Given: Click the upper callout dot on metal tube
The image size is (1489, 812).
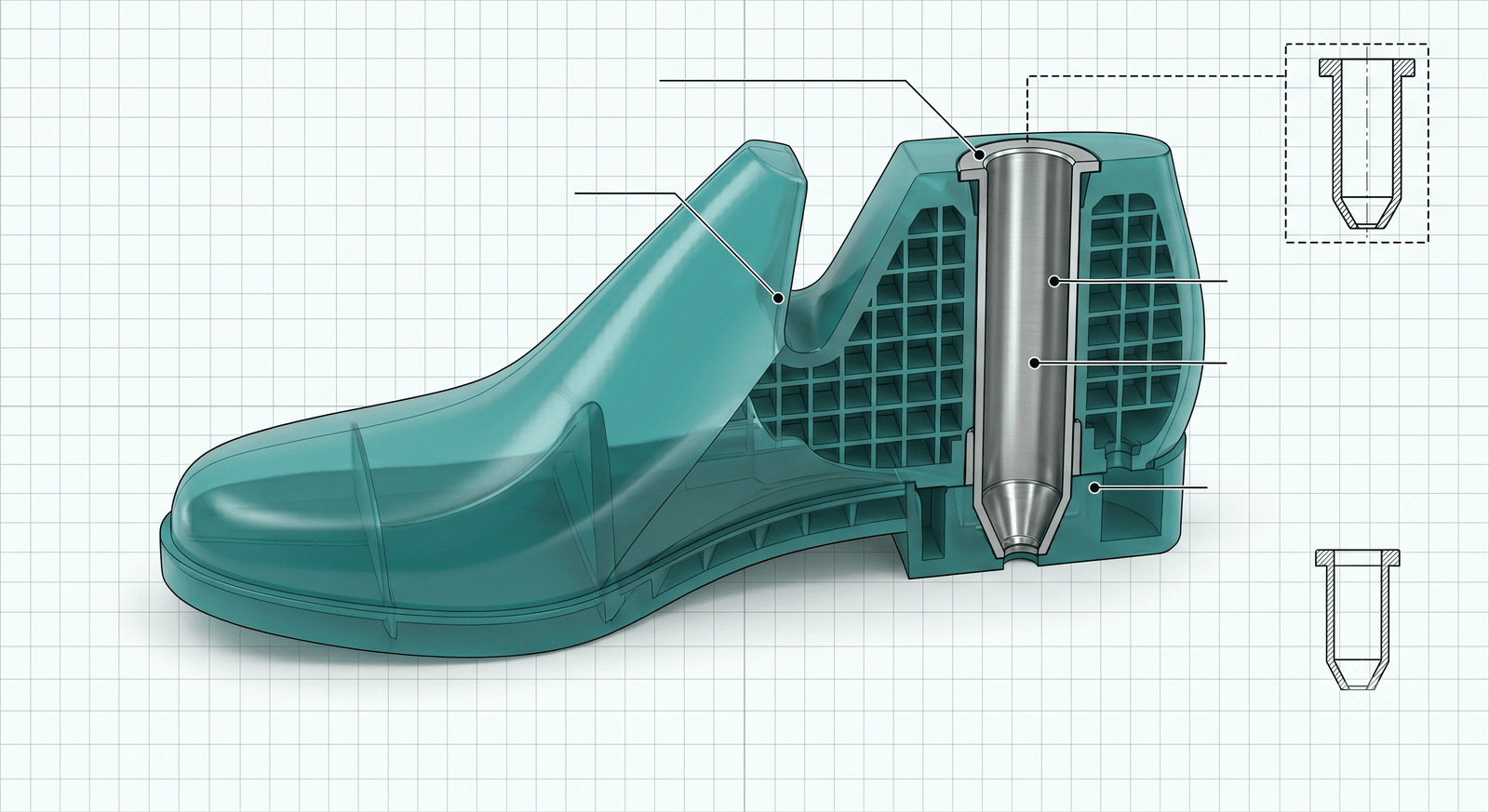Looking at the screenshot, I should pyautogui.click(x=1053, y=280).
